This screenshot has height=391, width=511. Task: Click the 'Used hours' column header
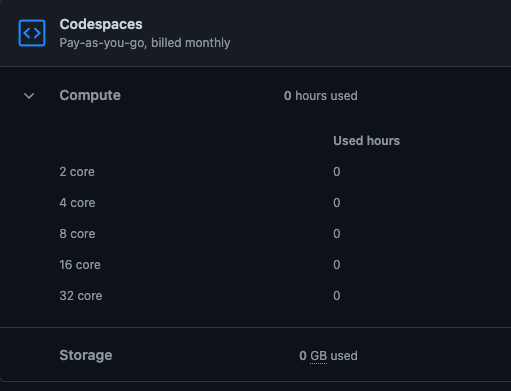(x=366, y=141)
